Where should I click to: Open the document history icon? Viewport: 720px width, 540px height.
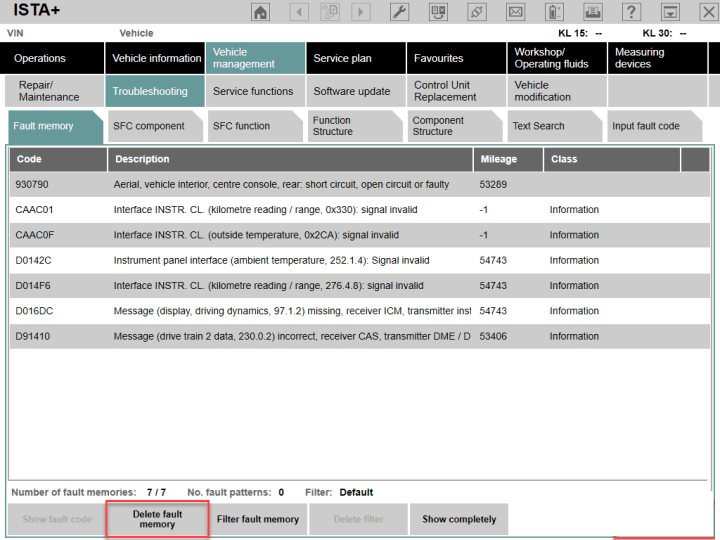pos(330,12)
